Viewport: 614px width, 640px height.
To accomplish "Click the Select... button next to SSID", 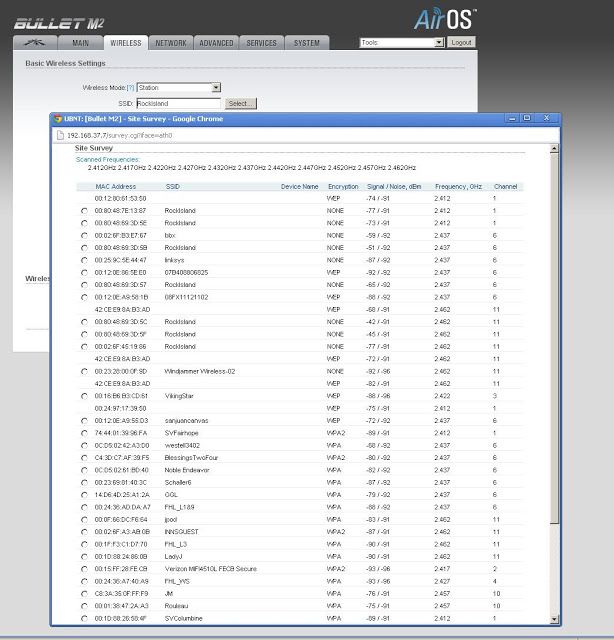I will (240, 104).
